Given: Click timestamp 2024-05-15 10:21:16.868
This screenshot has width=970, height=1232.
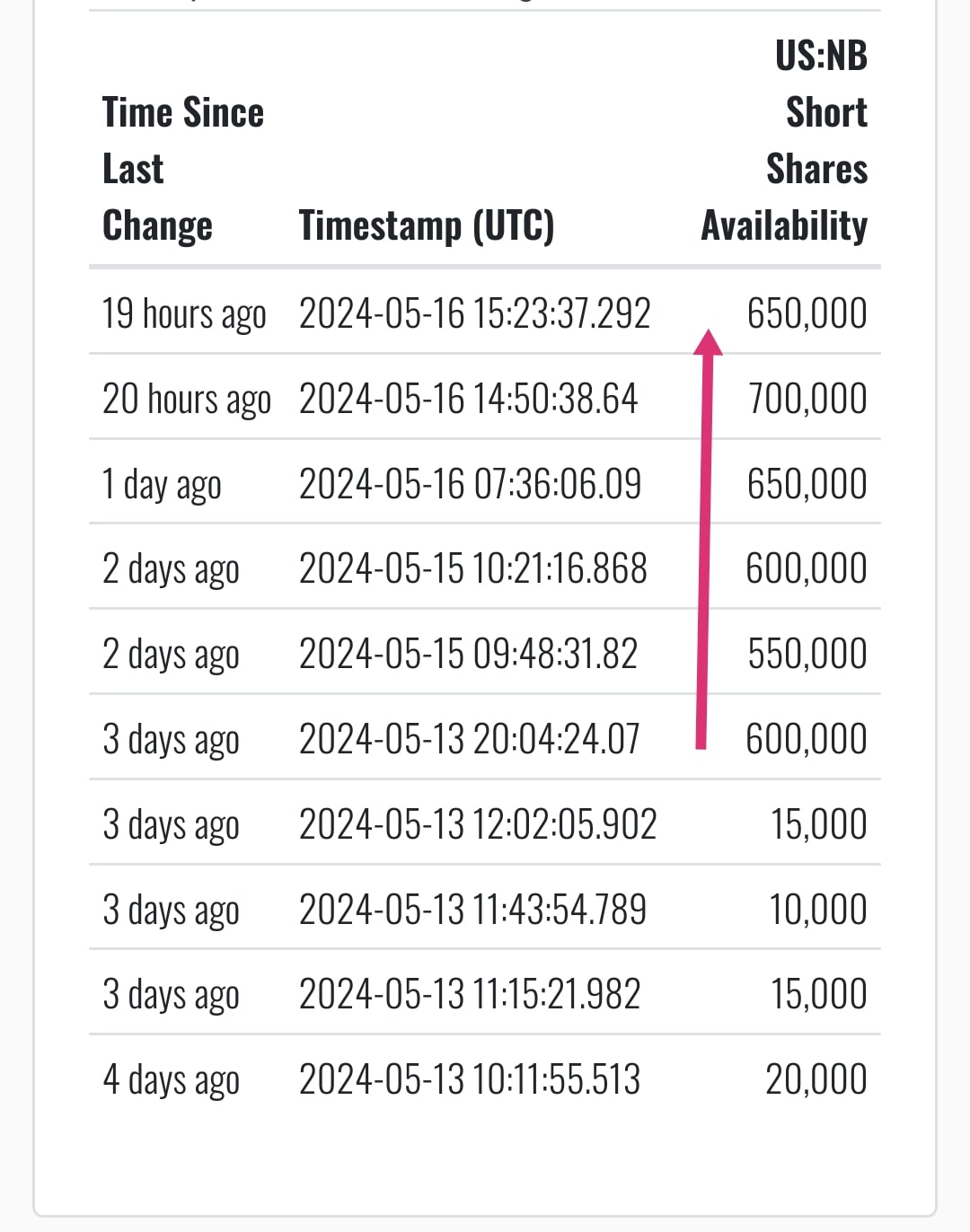Looking at the screenshot, I should click(472, 568).
